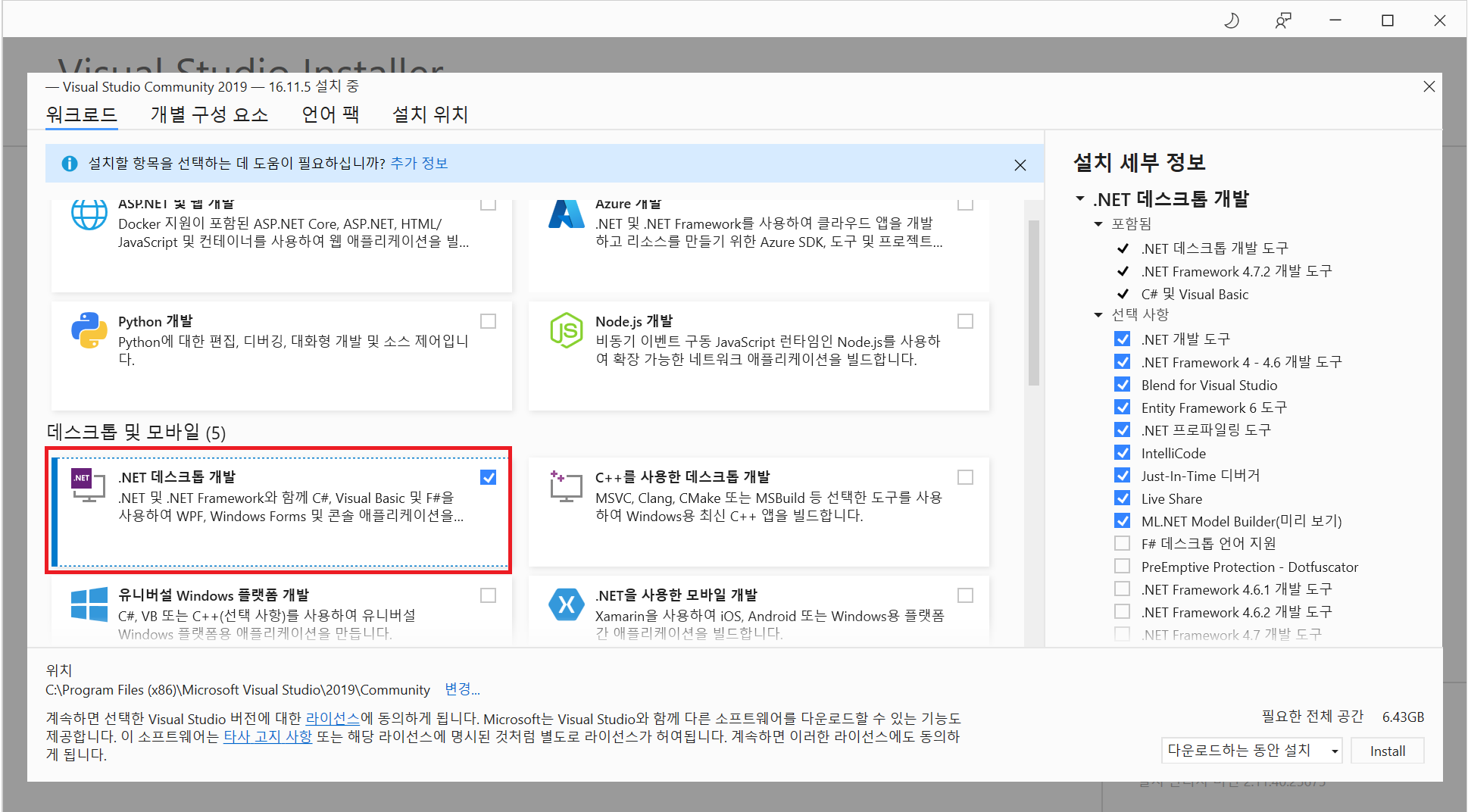Toggle dark theme moon icon in title bar

pyautogui.click(x=1232, y=20)
